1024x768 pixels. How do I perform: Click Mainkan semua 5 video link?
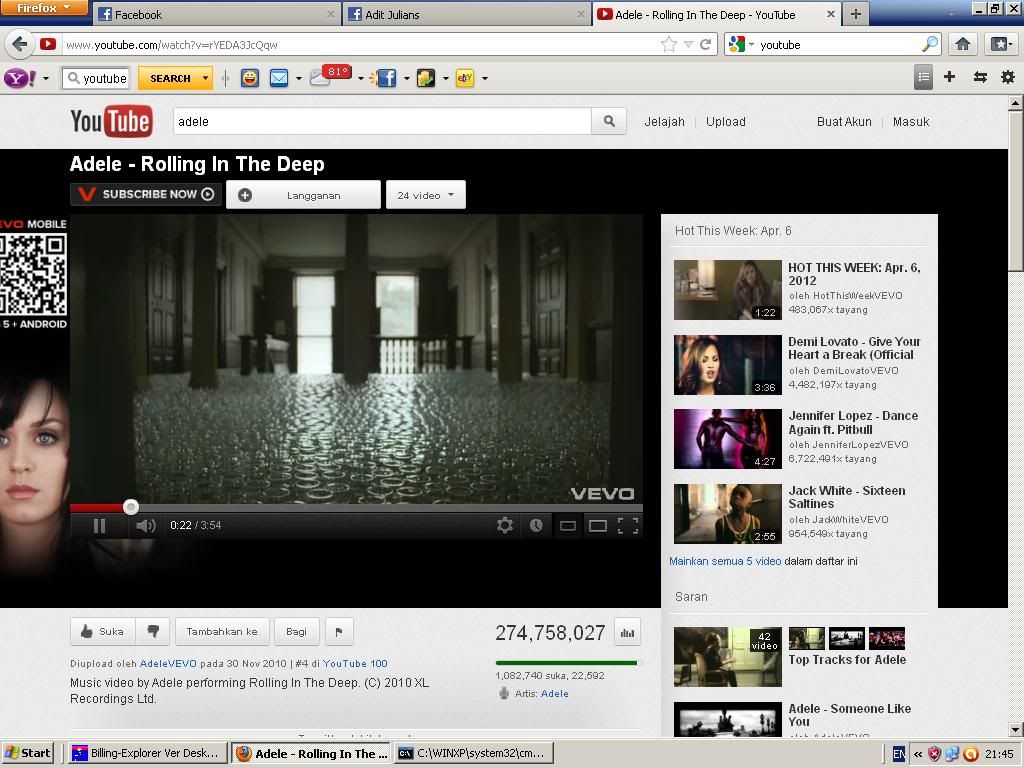725,561
